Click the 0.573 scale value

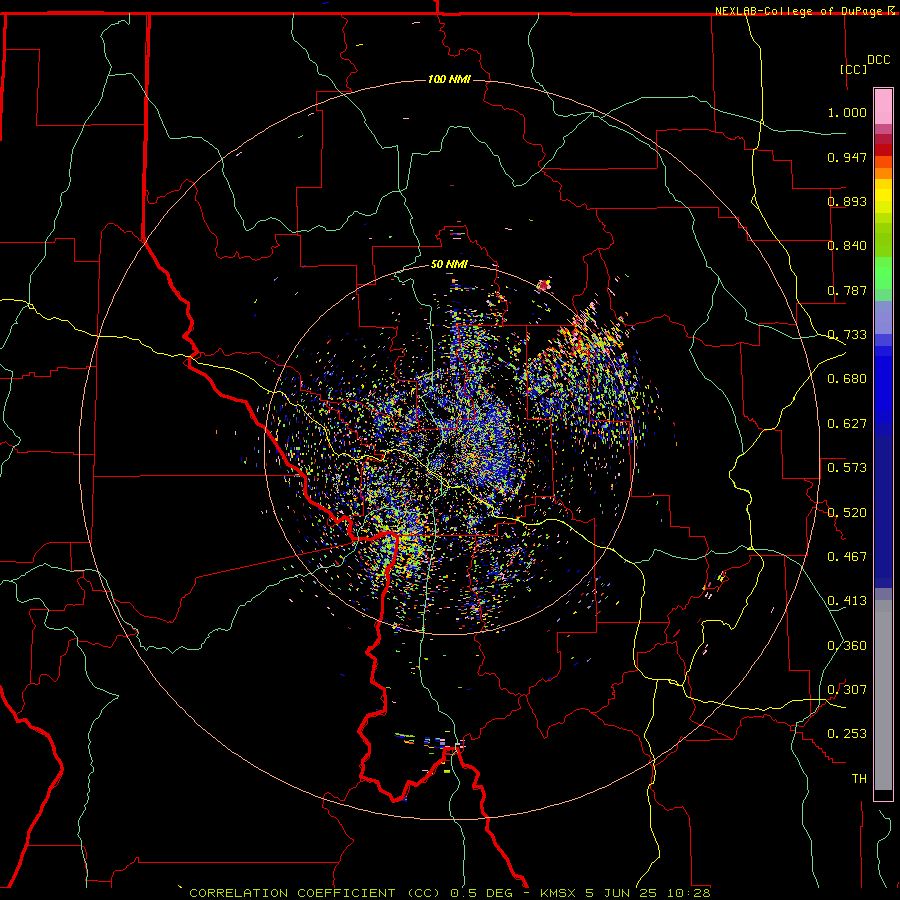point(847,468)
